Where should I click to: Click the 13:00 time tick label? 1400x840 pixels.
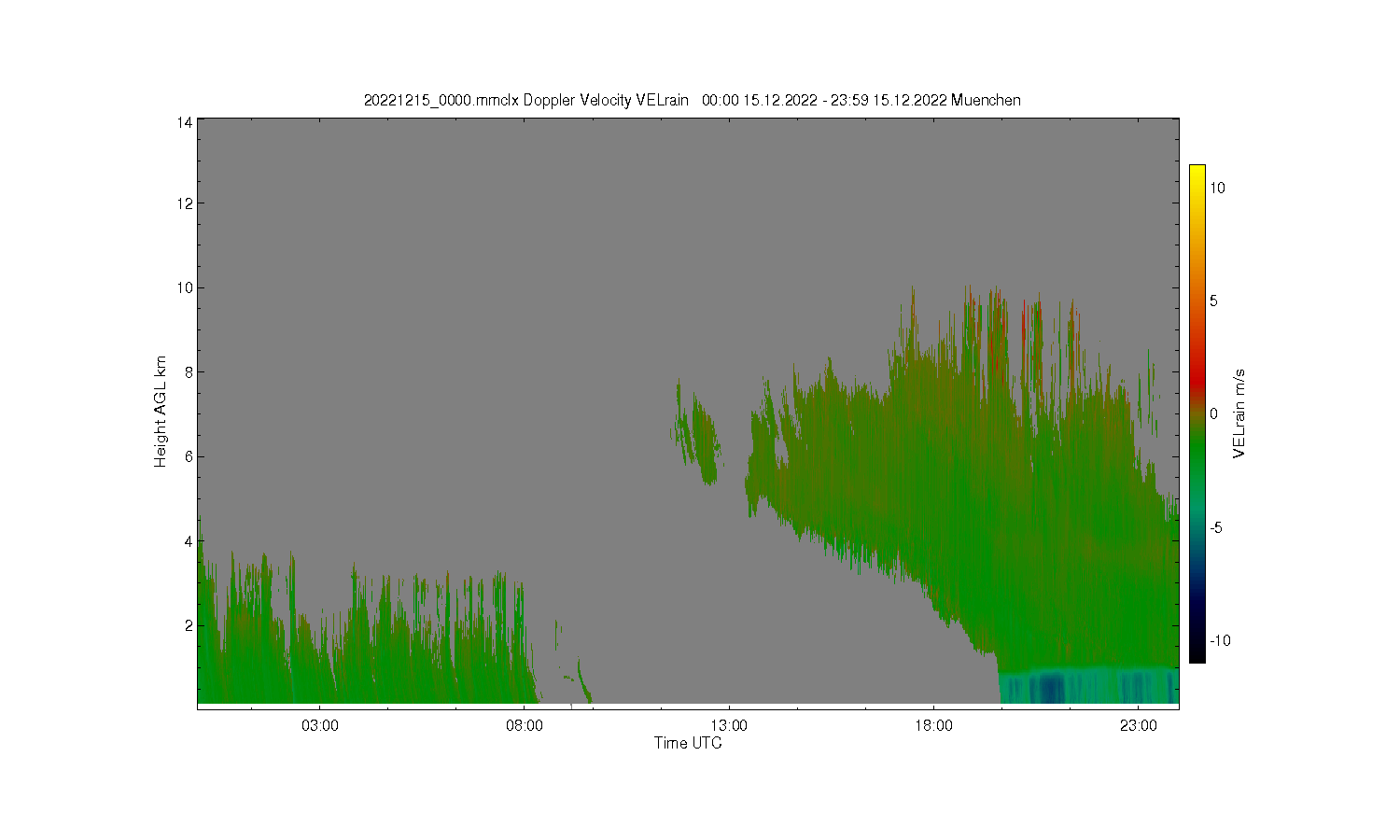coord(729,725)
